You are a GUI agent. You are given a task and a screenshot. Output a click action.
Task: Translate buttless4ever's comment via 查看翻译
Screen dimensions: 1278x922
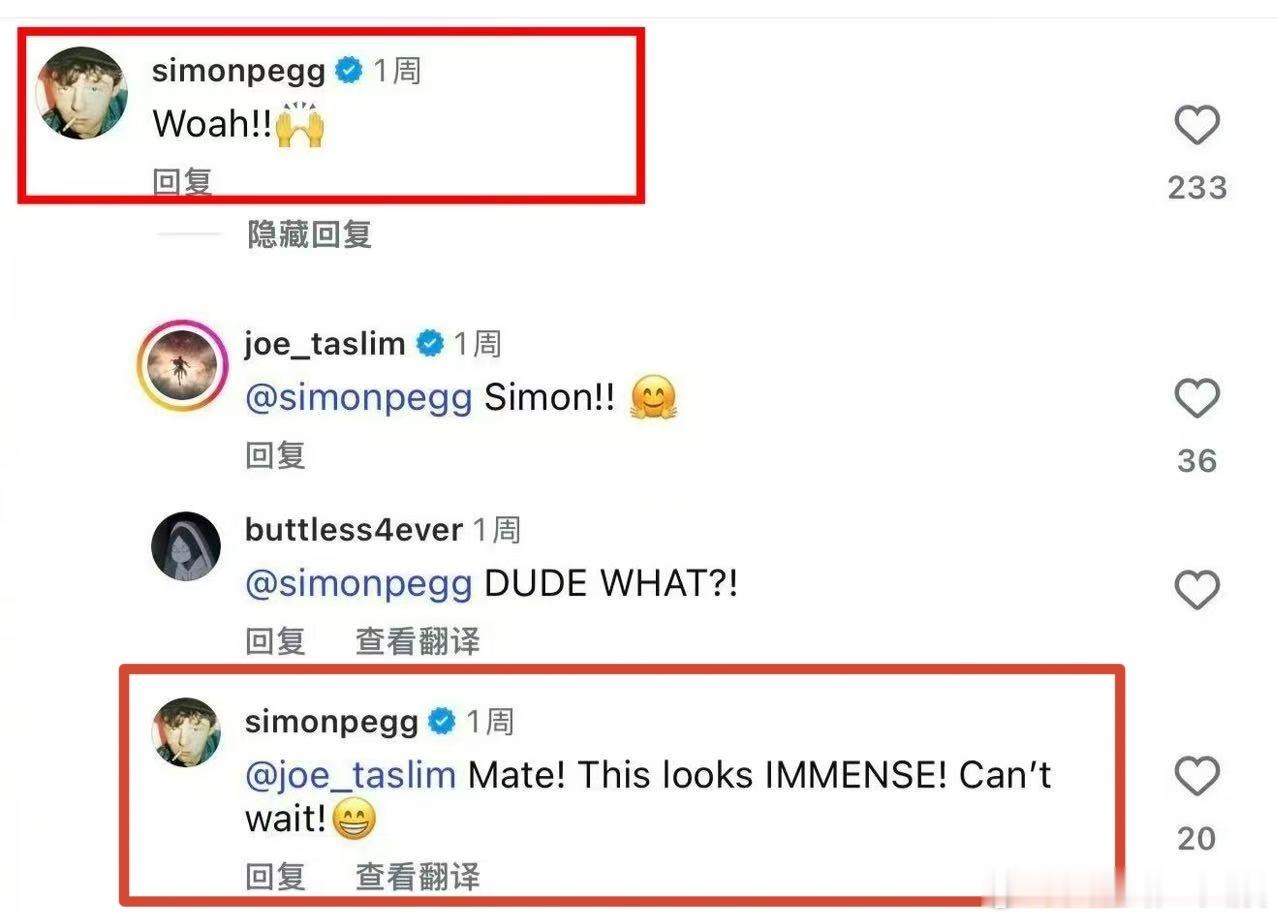pyautogui.click(x=417, y=641)
